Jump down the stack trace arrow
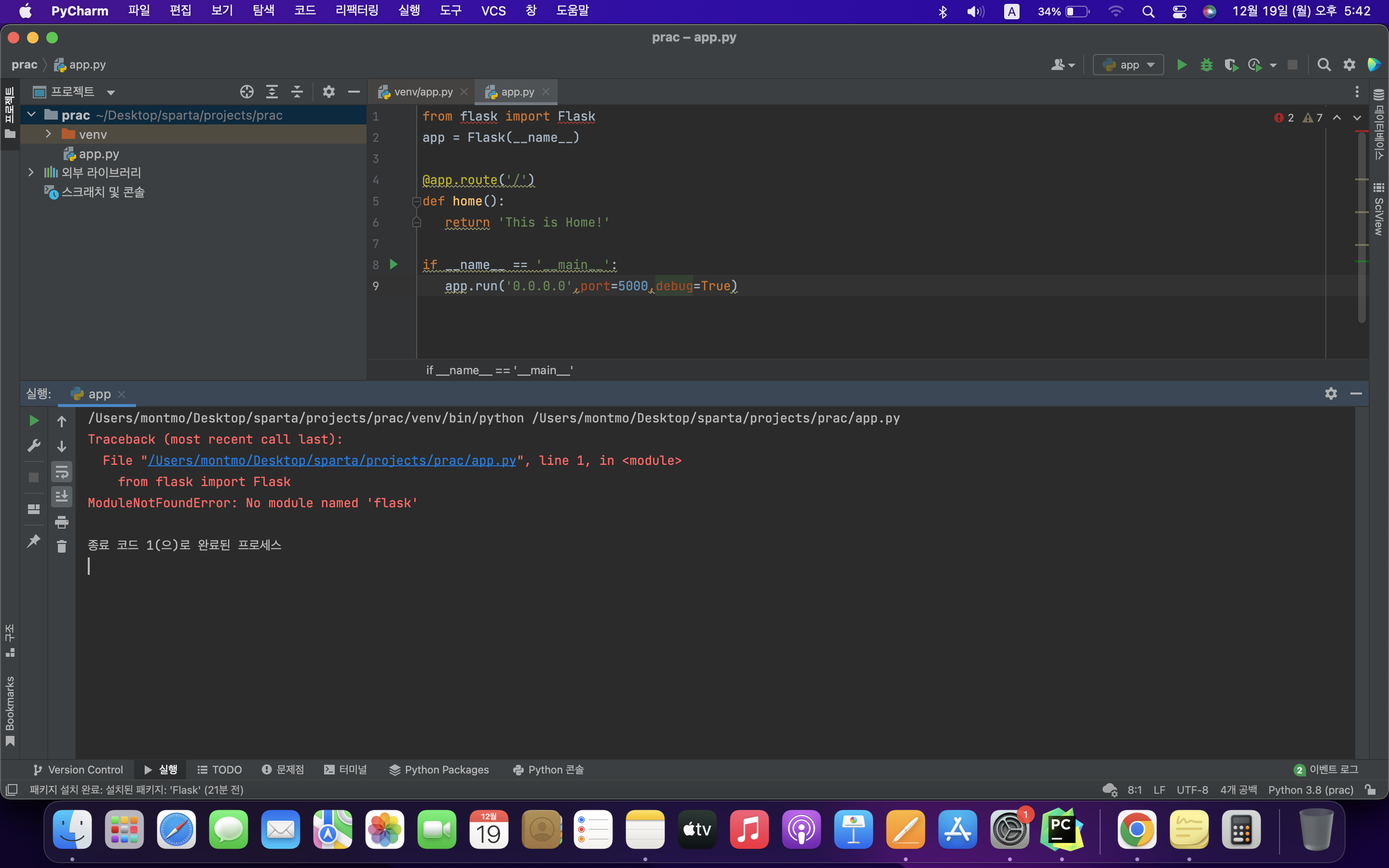The width and height of the screenshot is (1389, 868). [62, 447]
